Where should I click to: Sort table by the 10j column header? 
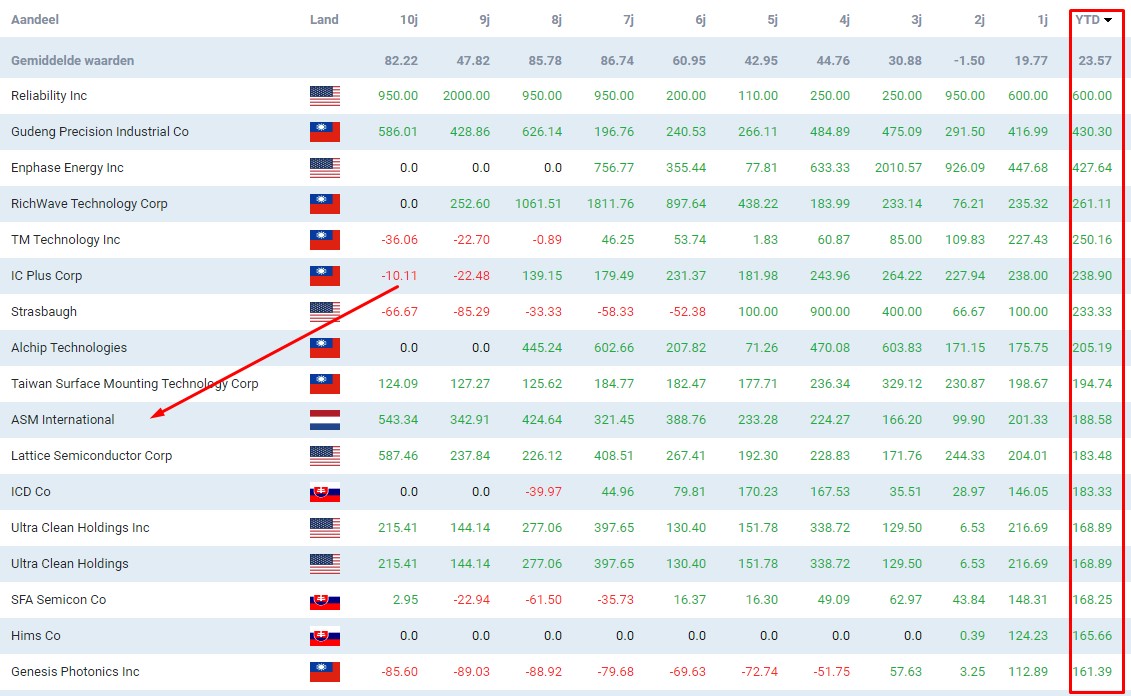pos(408,20)
